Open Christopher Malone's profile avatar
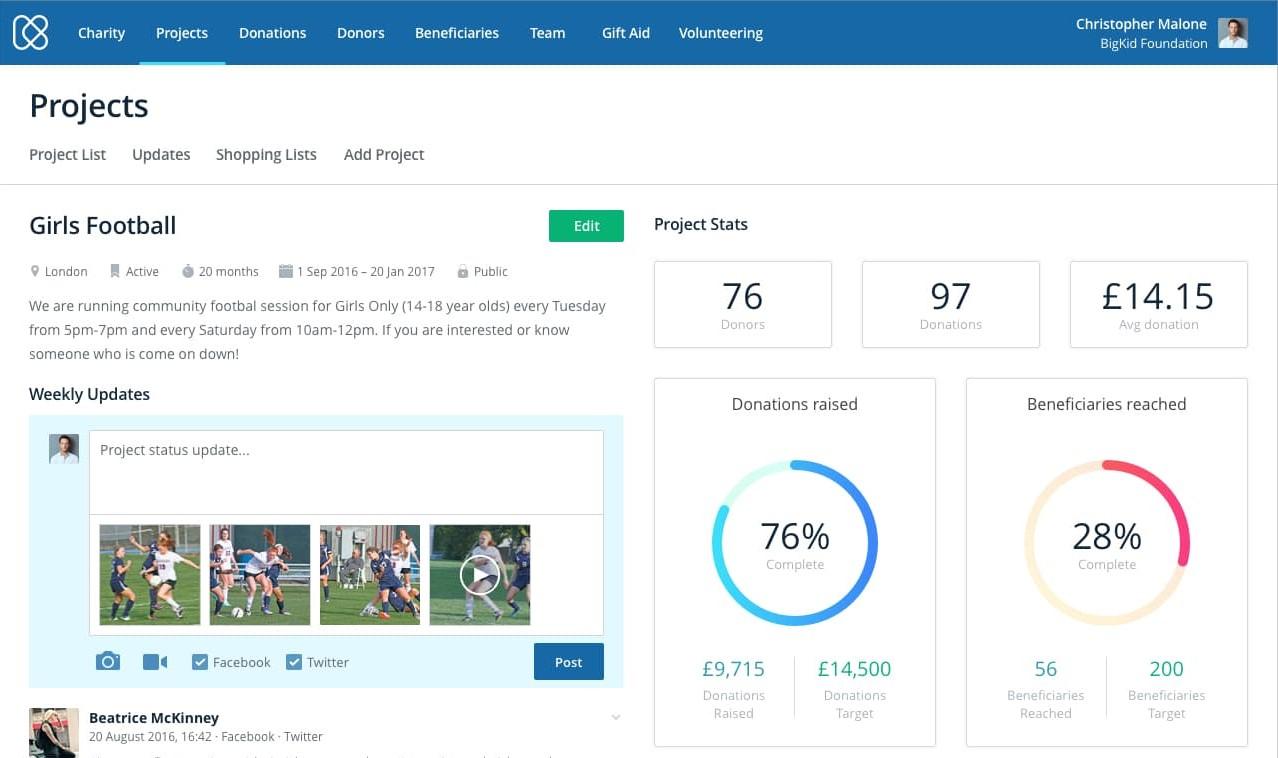The image size is (1278, 758). (x=1232, y=33)
